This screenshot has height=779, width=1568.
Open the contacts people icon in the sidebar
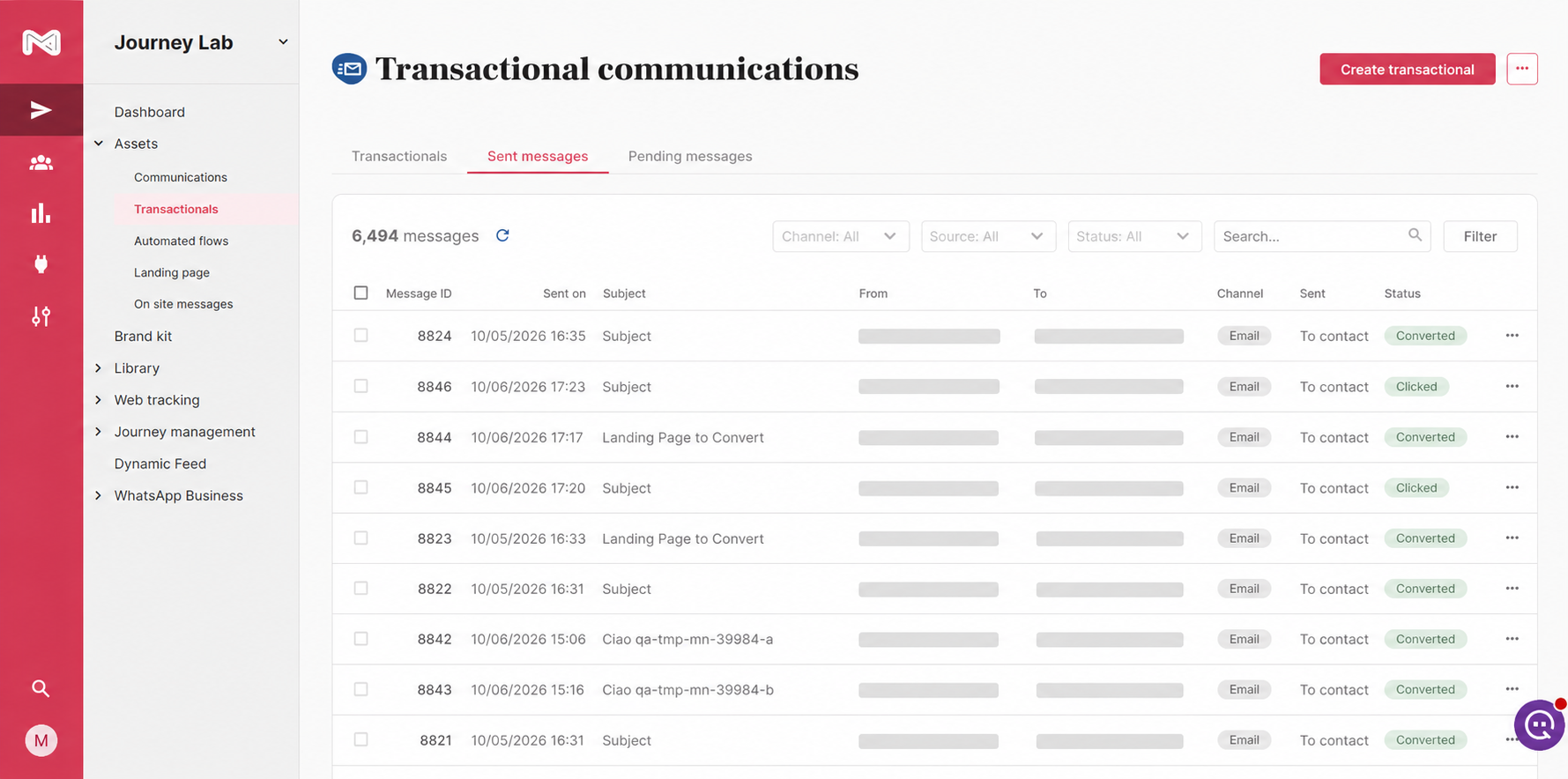(x=41, y=163)
